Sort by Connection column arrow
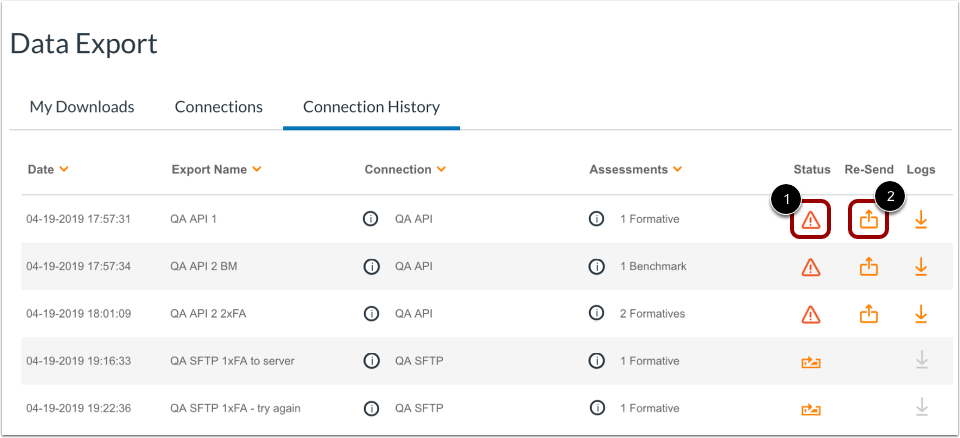Screen dimensions: 960x438 pos(442,170)
